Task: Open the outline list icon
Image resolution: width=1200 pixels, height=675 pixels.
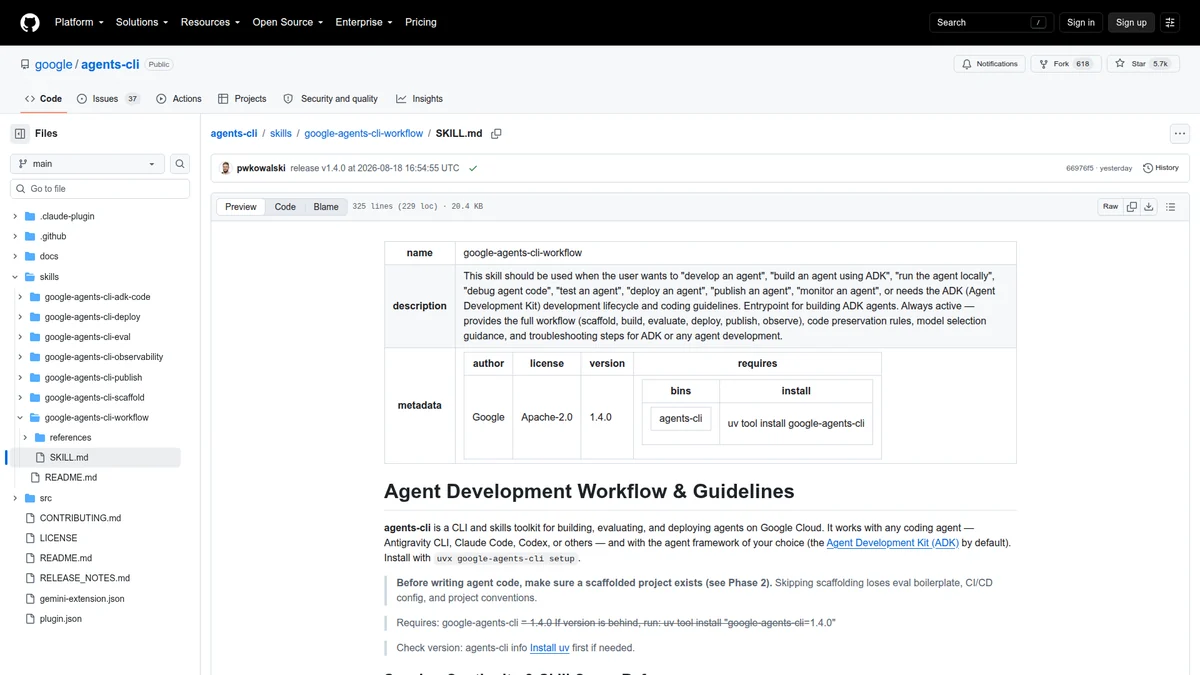Action: click(1171, 207)
